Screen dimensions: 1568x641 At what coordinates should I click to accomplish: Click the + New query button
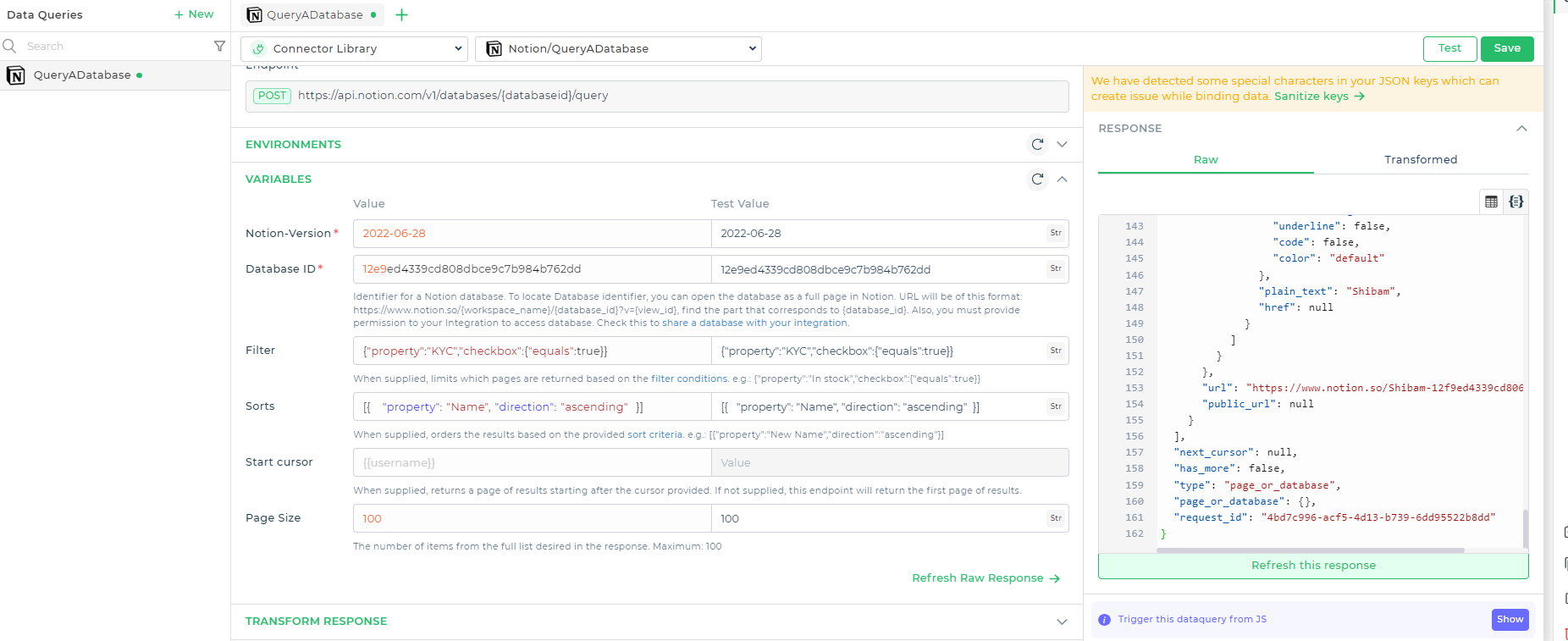(194, 14)
